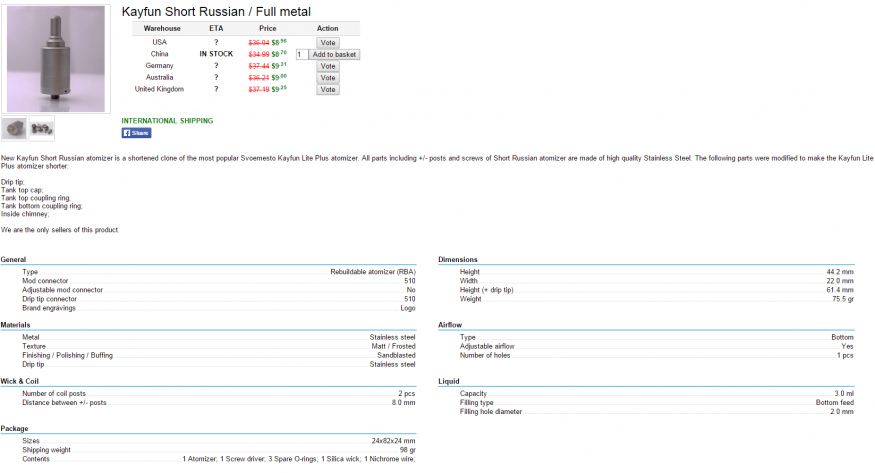Click the Drip tip connector label
This screenshot has height=473, width=875.
click(x=50, y=299)
